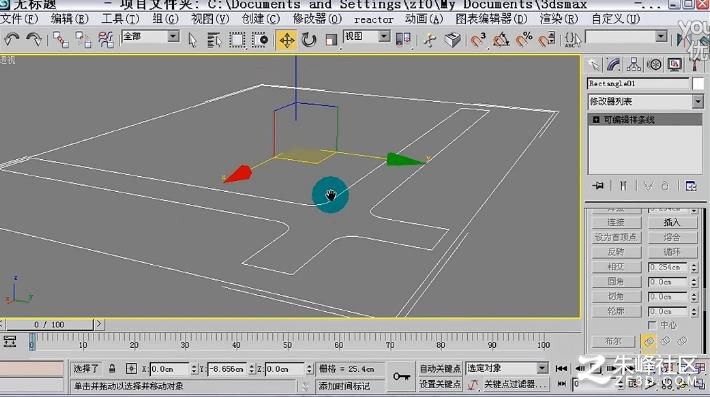This screenshot has width=710, height=397.
Task: Select the Select and Rotate tool
Action: 309,40
